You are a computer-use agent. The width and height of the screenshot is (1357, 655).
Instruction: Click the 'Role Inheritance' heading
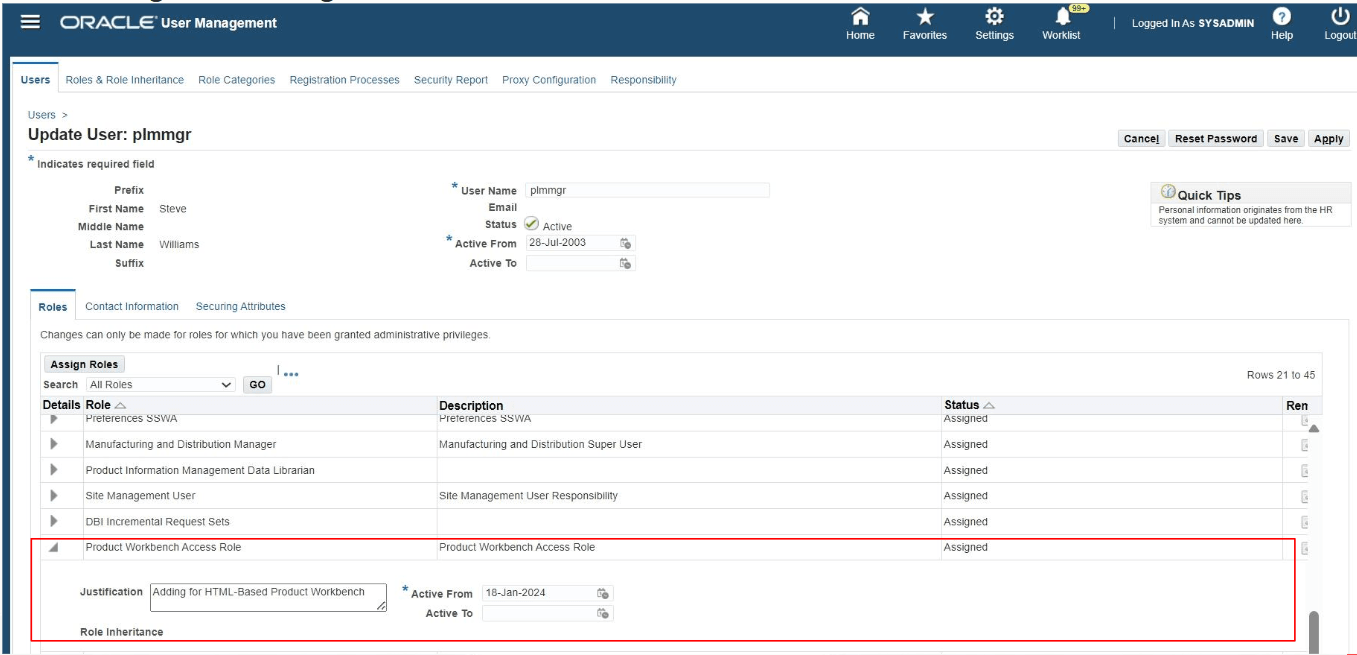click(x=121, y=632)
